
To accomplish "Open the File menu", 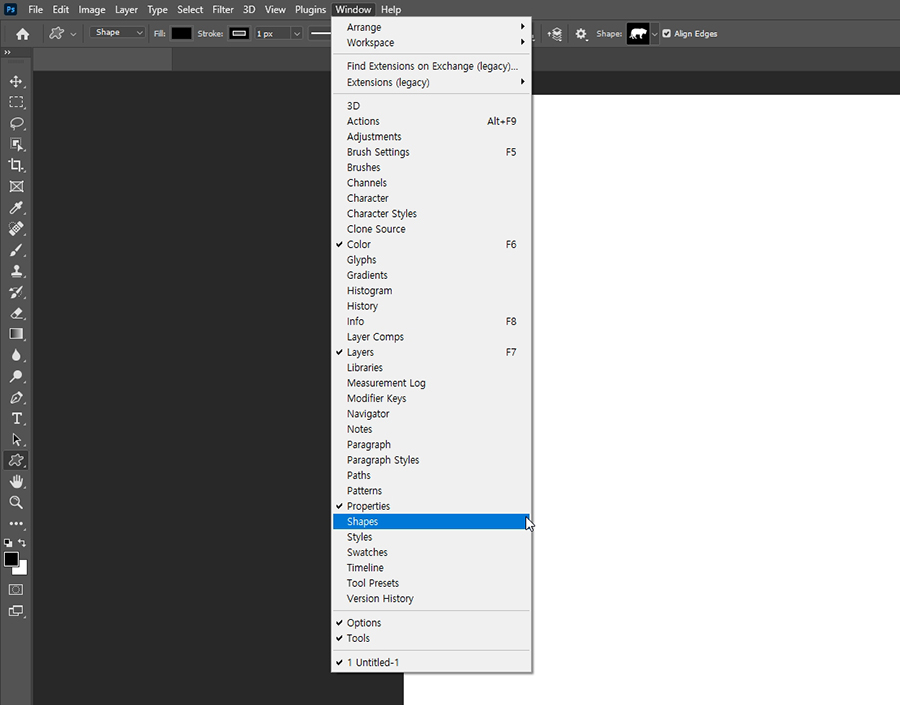I will 36,10.
